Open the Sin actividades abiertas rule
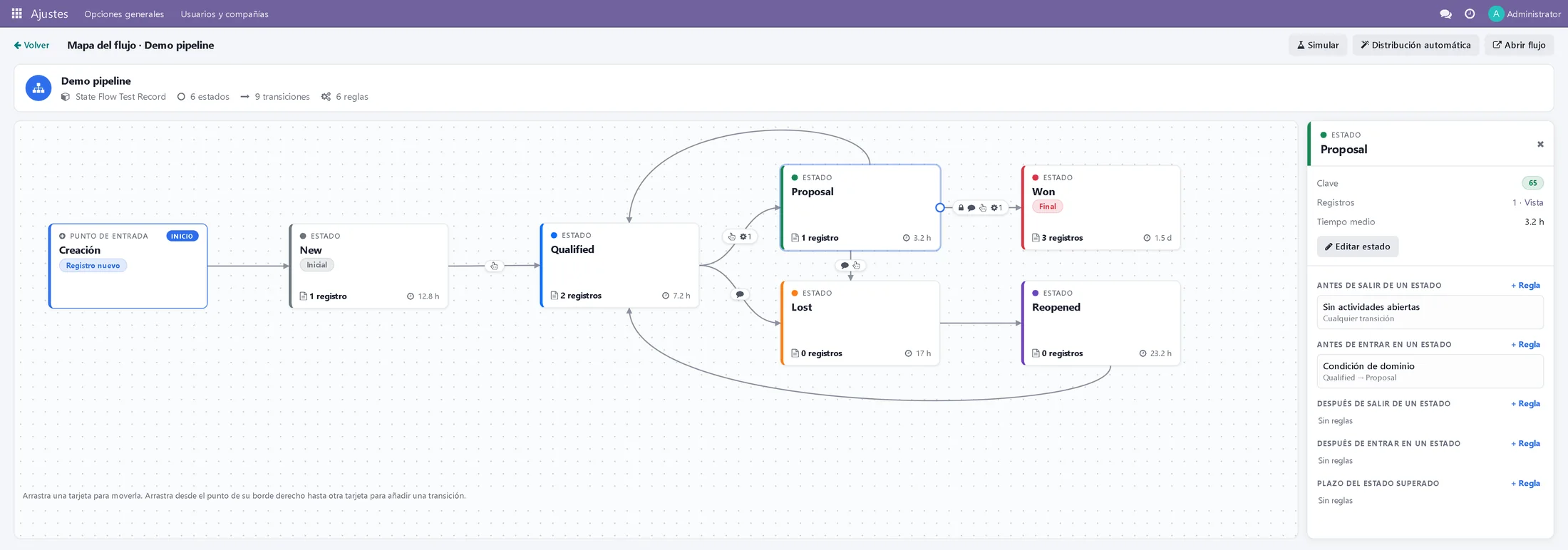Image resolution: width=1568 pixels, height=550 pixels. [x=1430, y=312]
